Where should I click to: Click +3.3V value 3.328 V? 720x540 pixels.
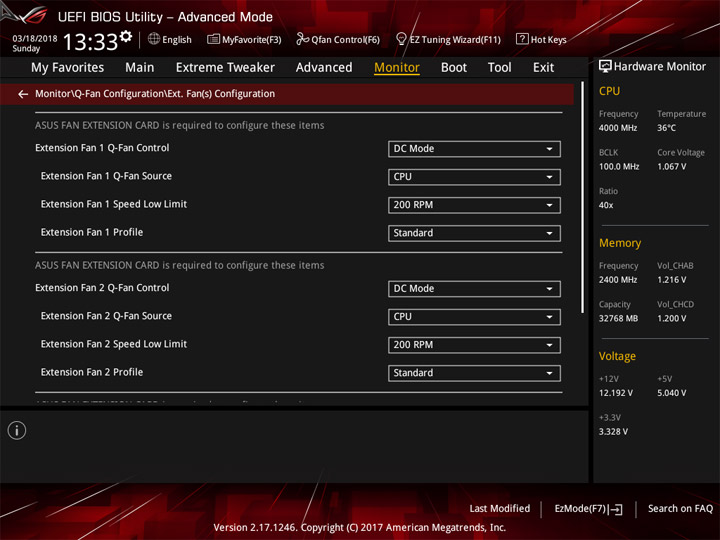tap(613, 432)
